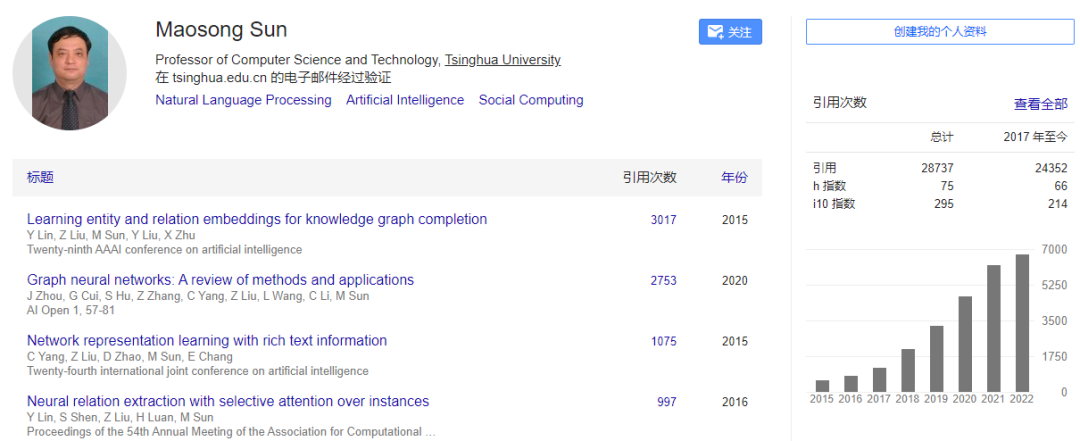Open Graph neural networks review paper
Screen dimensions: 1080x441
point(220,280)
